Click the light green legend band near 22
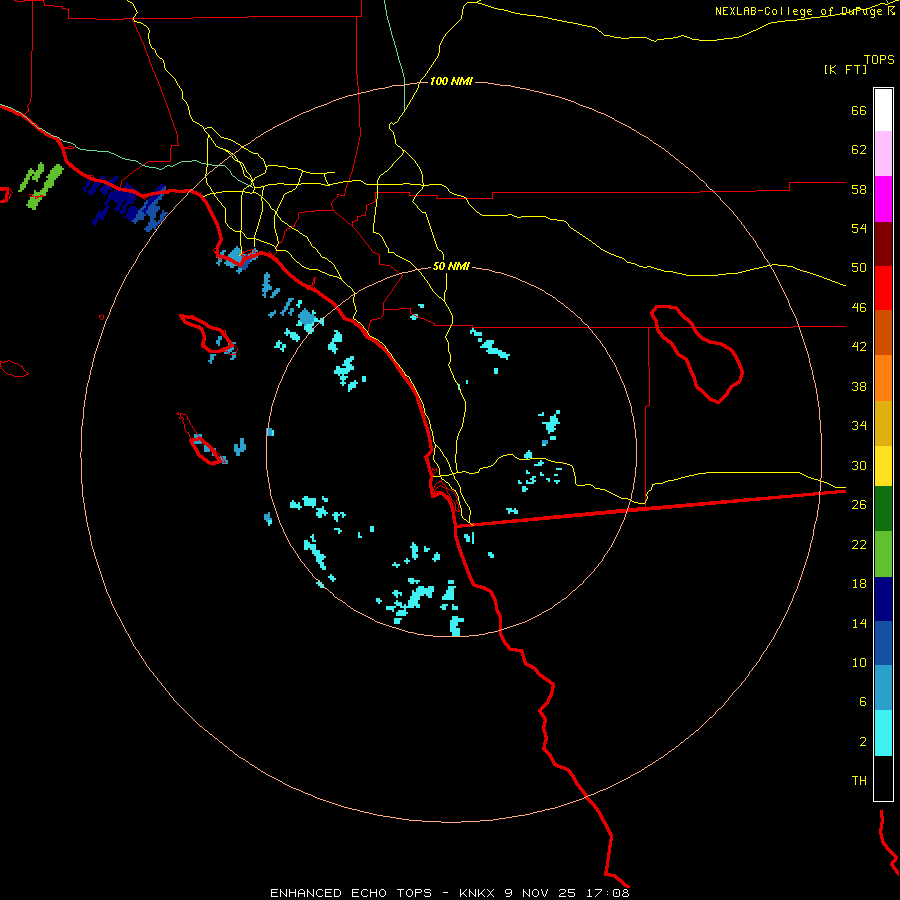The image size is (900, 900). (883, 554)
